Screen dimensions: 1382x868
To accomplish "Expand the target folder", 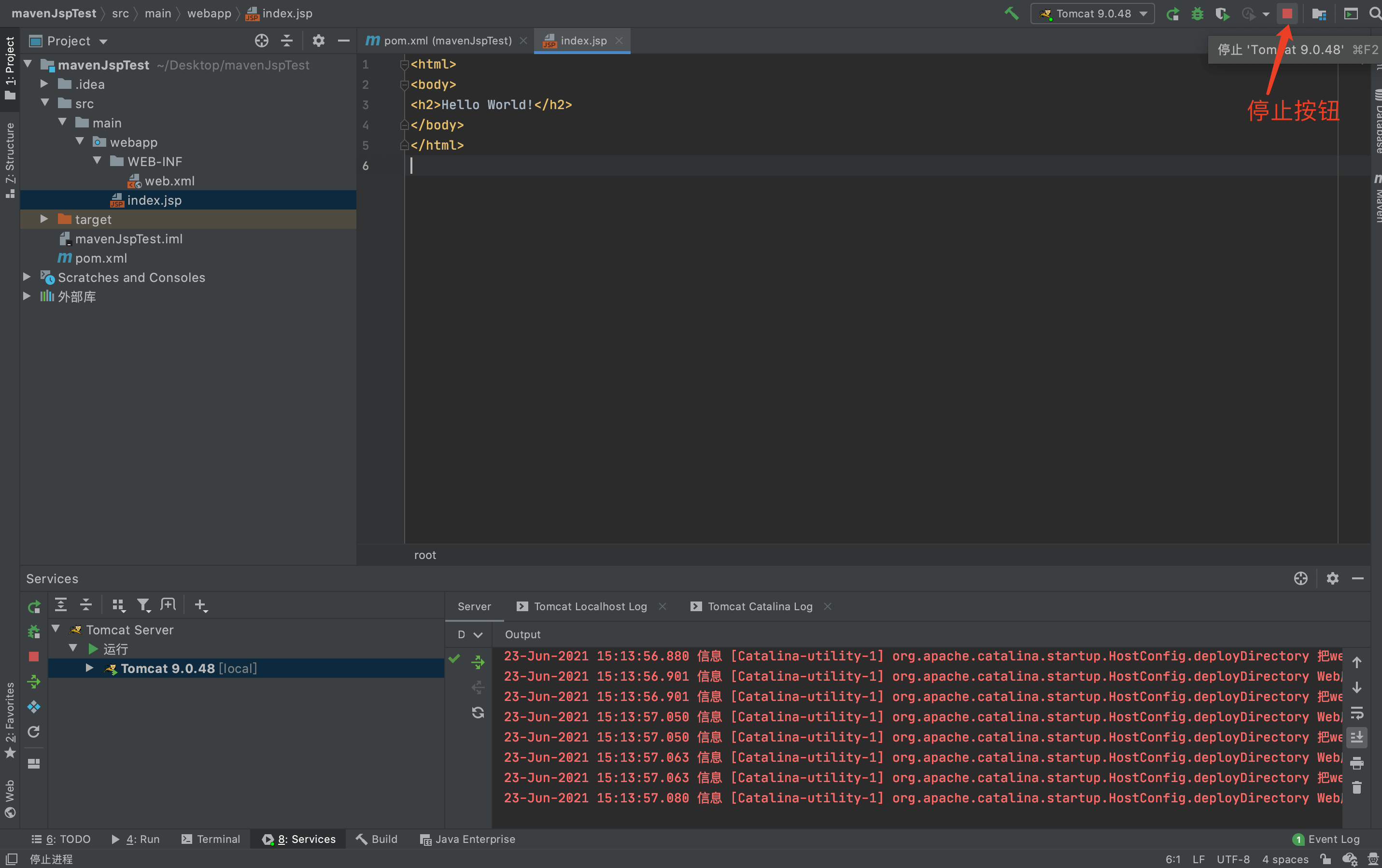I will (44, 219).
